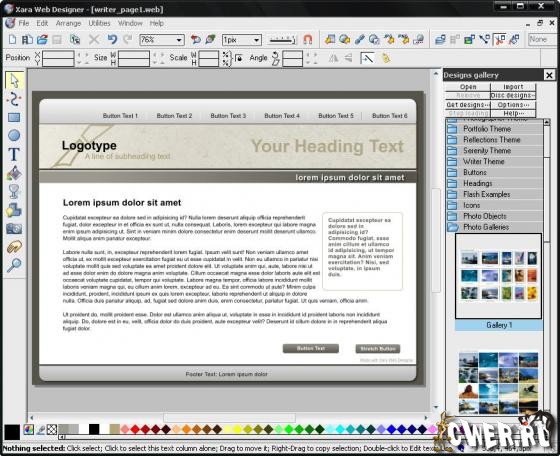
Task: Click the Open button in Designs gallery
Action: tap(468, 87)
